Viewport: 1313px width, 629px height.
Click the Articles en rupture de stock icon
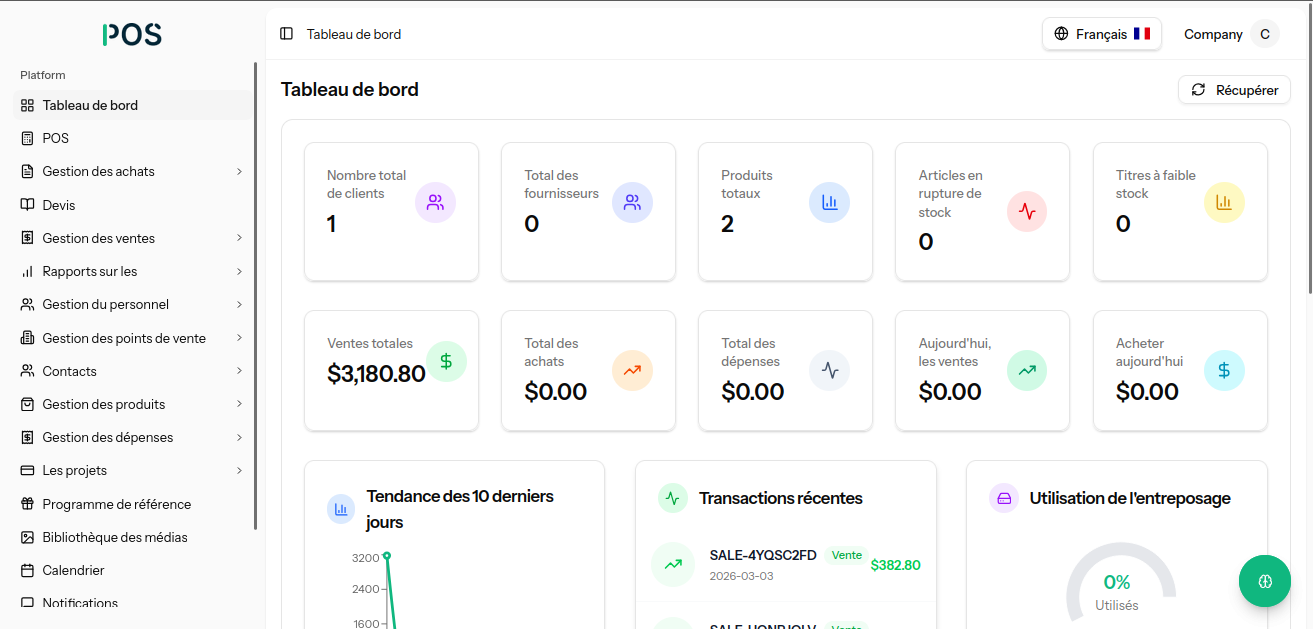[x=1027, y=212]
